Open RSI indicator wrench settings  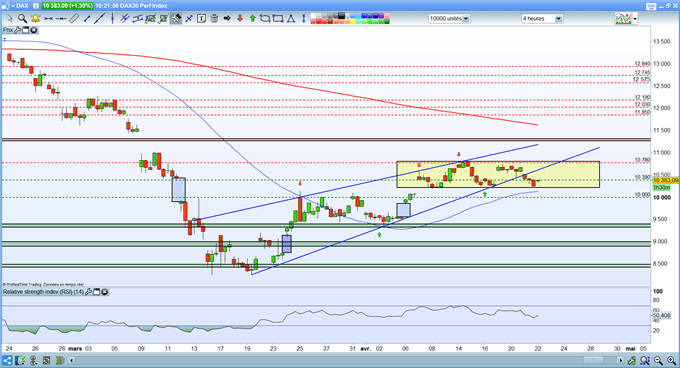tap(89, 292)
